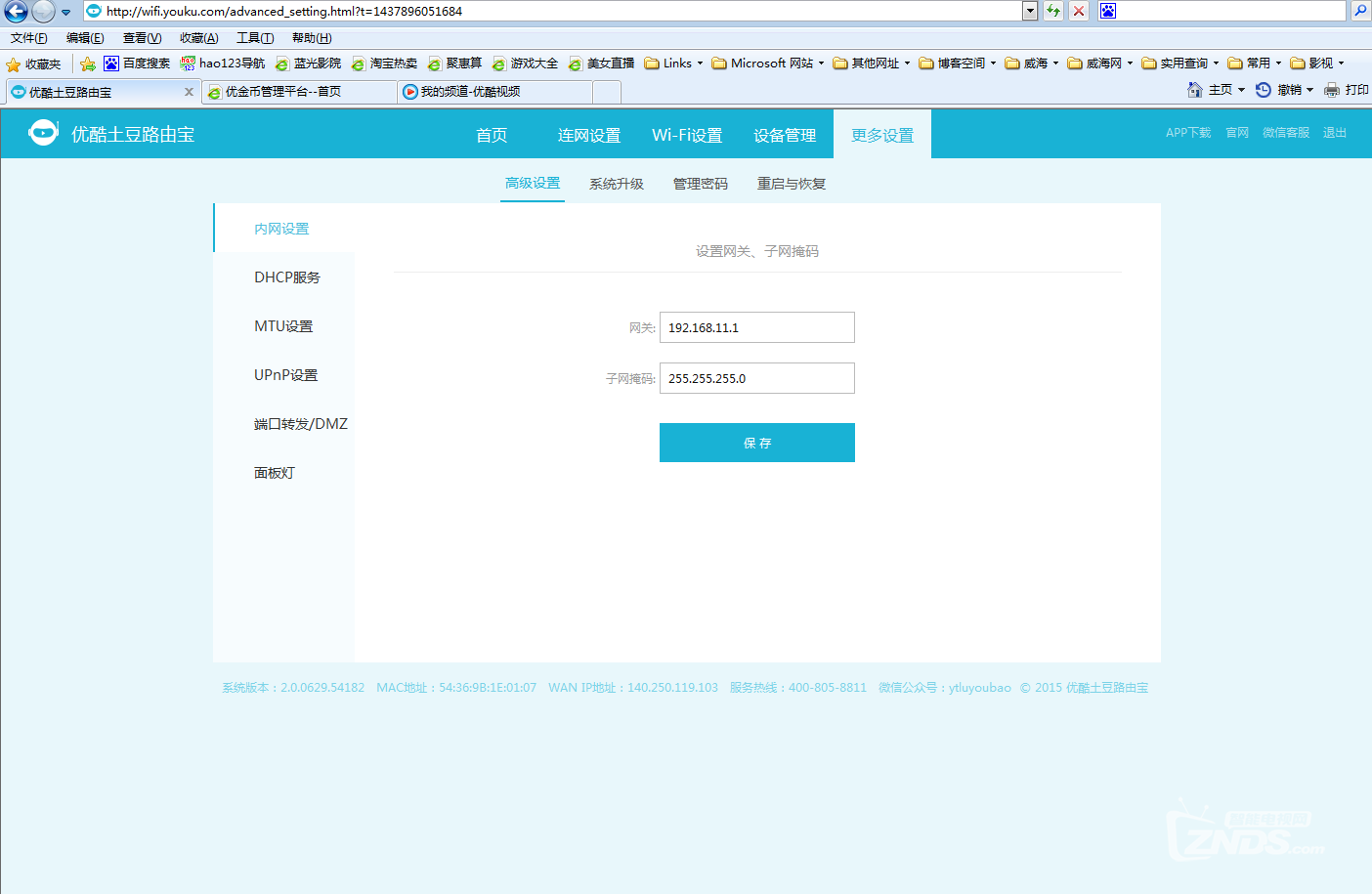Screen dimensions: 1372x894
Task: Click the search magnifier icon
Action: tap(1360, 11)
